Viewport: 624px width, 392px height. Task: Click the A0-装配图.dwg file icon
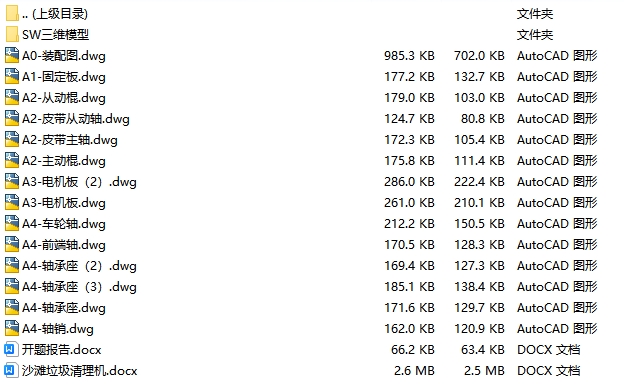pos(12,56)
